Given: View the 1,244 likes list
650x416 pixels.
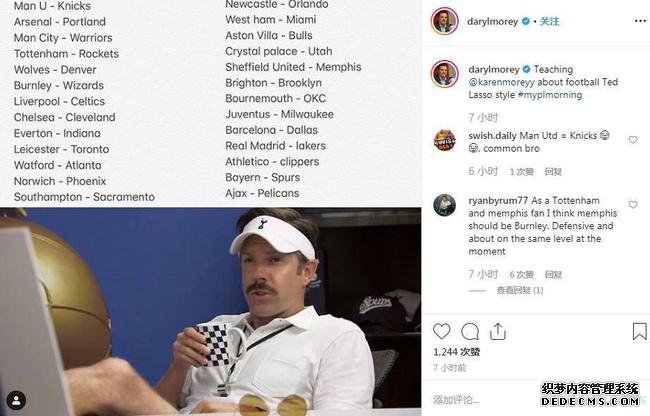Looking at the screenshot, I should pos(456,352).
